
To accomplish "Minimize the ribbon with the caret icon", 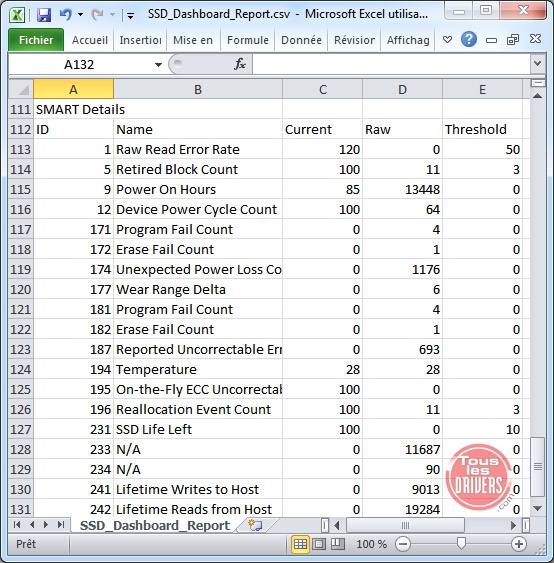I will 447,39.
